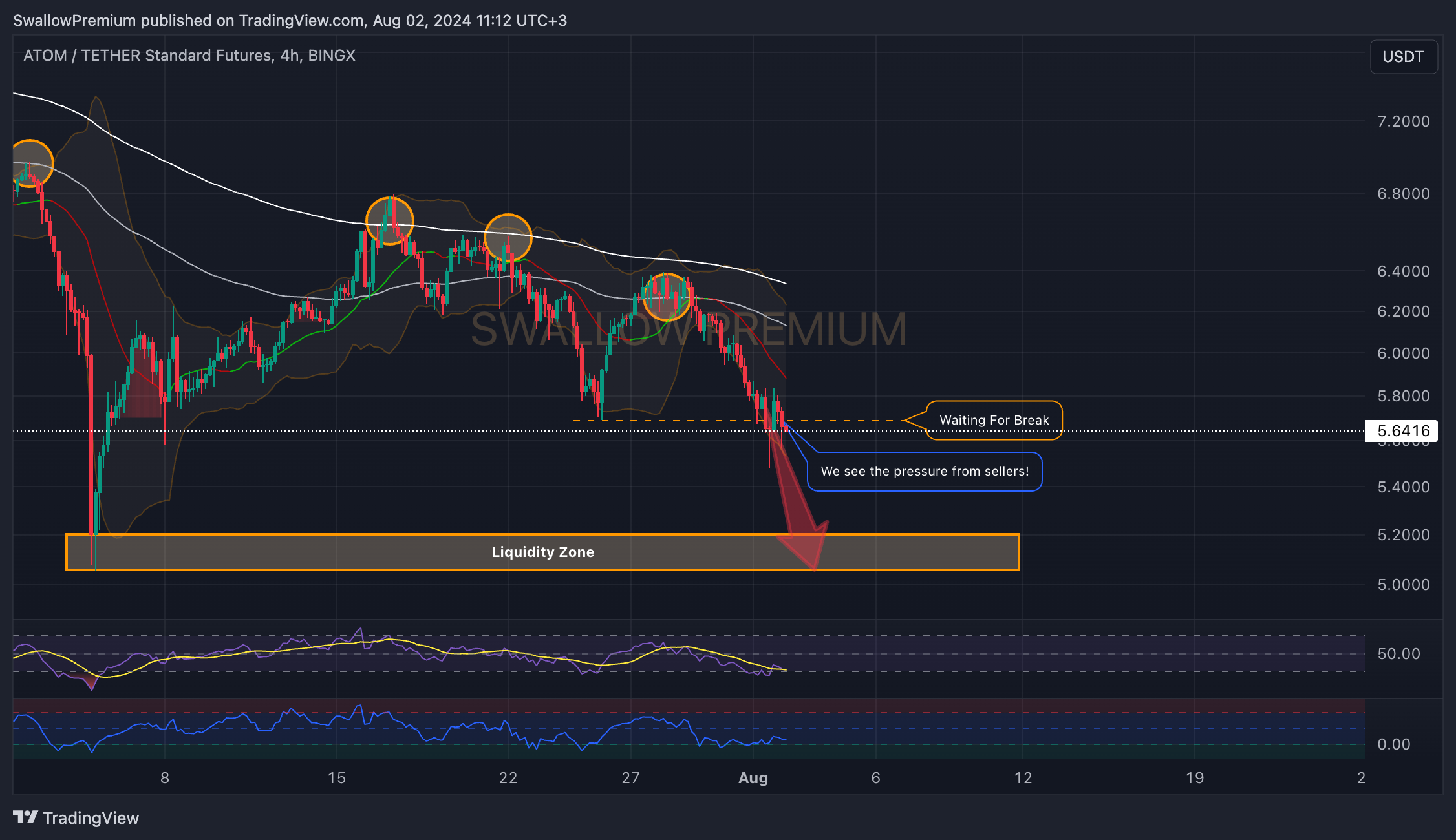Click the 5.4000 price axis label
The image size is (1456, 840).
pyautogui.click(x=1404, y=487)
